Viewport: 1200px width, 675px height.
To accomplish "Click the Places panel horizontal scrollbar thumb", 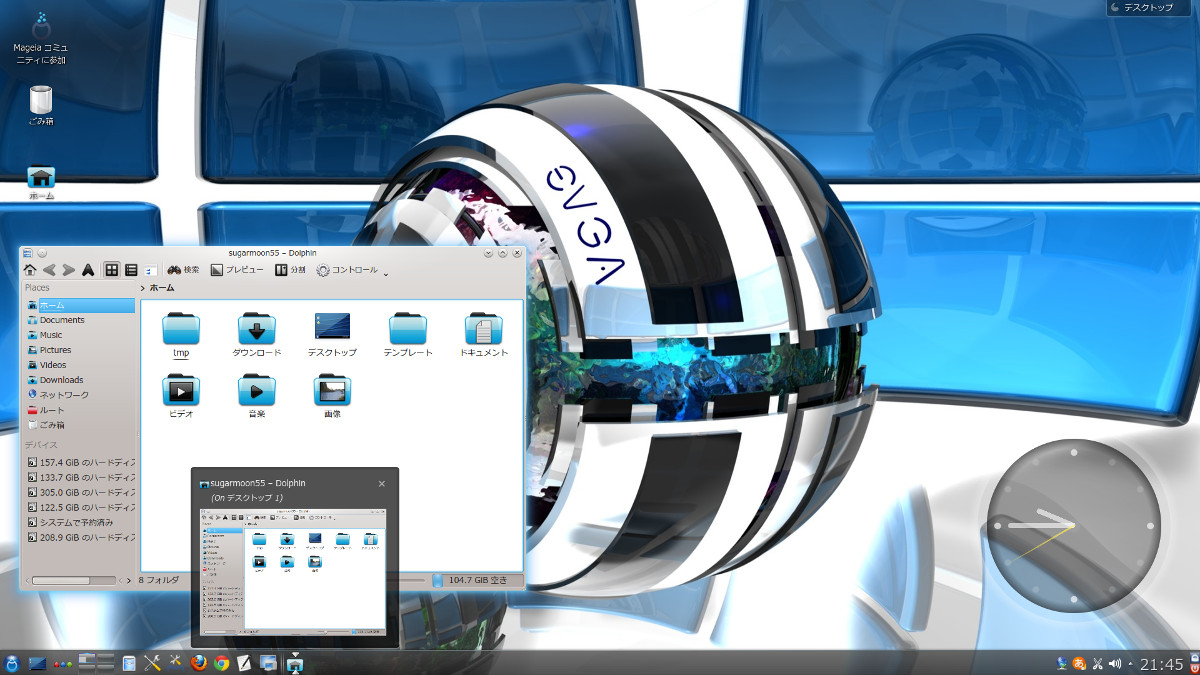I will [x=60, y=580].
